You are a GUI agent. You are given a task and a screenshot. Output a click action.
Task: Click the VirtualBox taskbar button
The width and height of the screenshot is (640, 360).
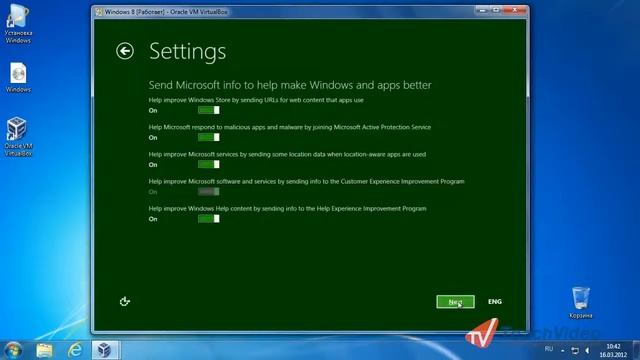click(x=105, y=350)
